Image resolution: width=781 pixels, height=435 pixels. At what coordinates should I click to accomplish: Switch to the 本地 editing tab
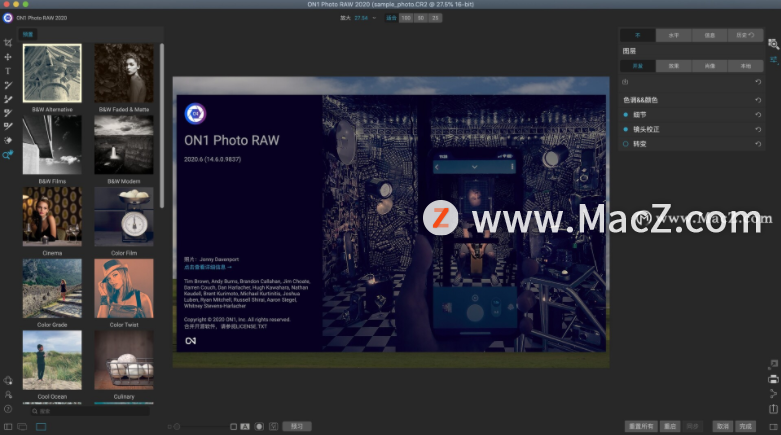coord(745,66)
